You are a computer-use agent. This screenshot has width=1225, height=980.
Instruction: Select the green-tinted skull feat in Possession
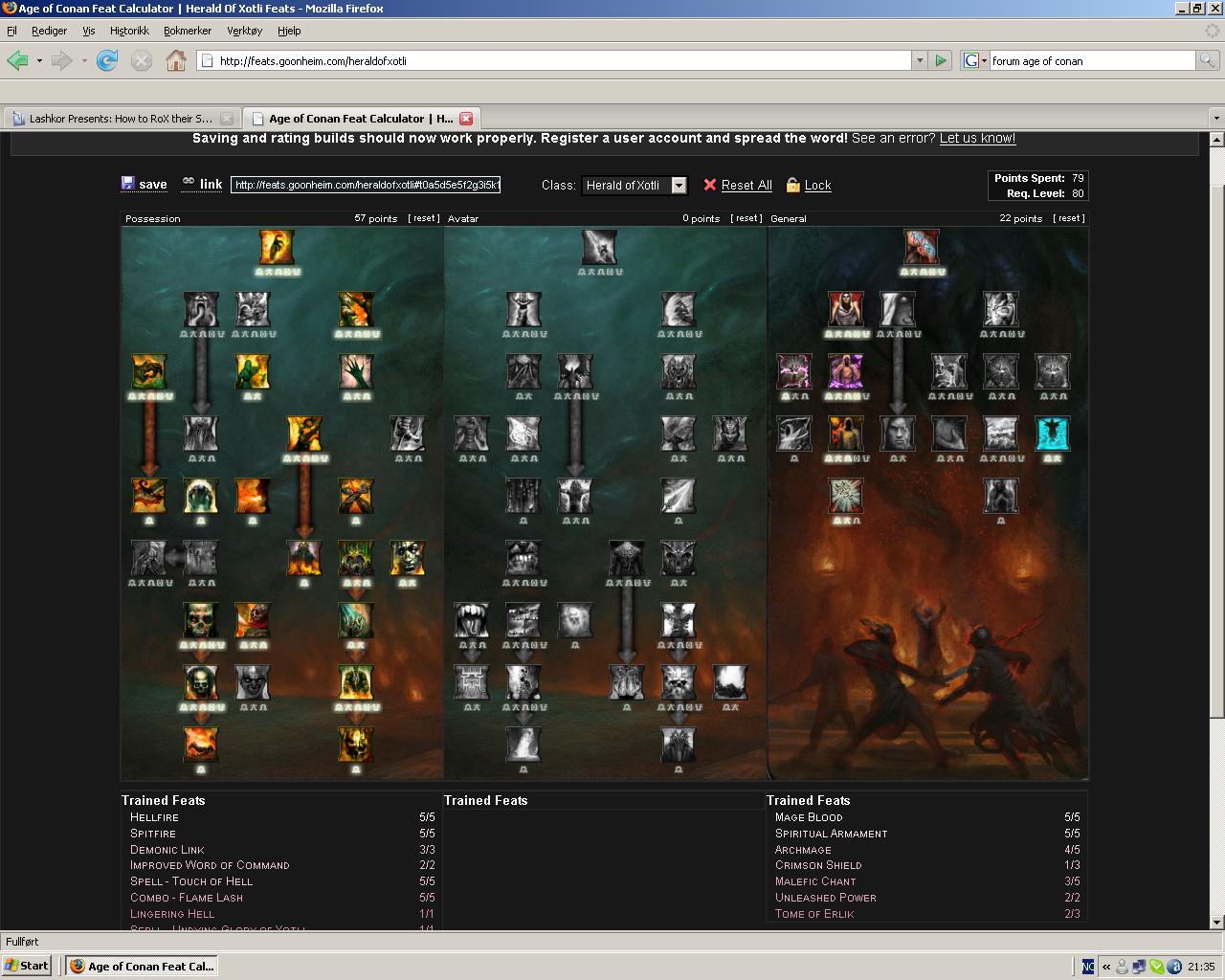coord(201,620)
